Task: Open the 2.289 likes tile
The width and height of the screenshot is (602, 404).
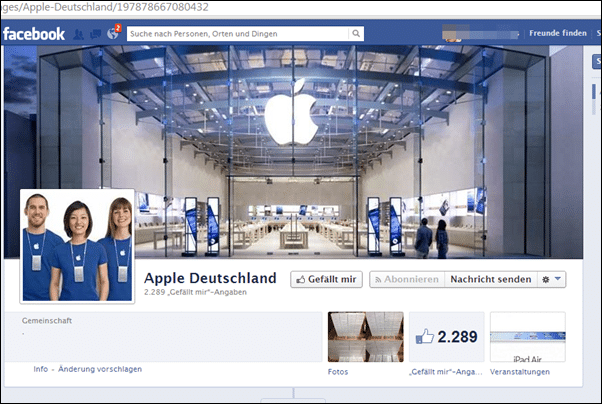Action: click(x=447, y=337)
